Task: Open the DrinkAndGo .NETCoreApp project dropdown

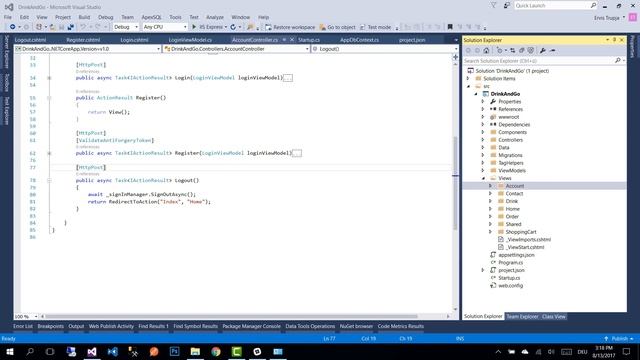Action: (x=88, y=49)
